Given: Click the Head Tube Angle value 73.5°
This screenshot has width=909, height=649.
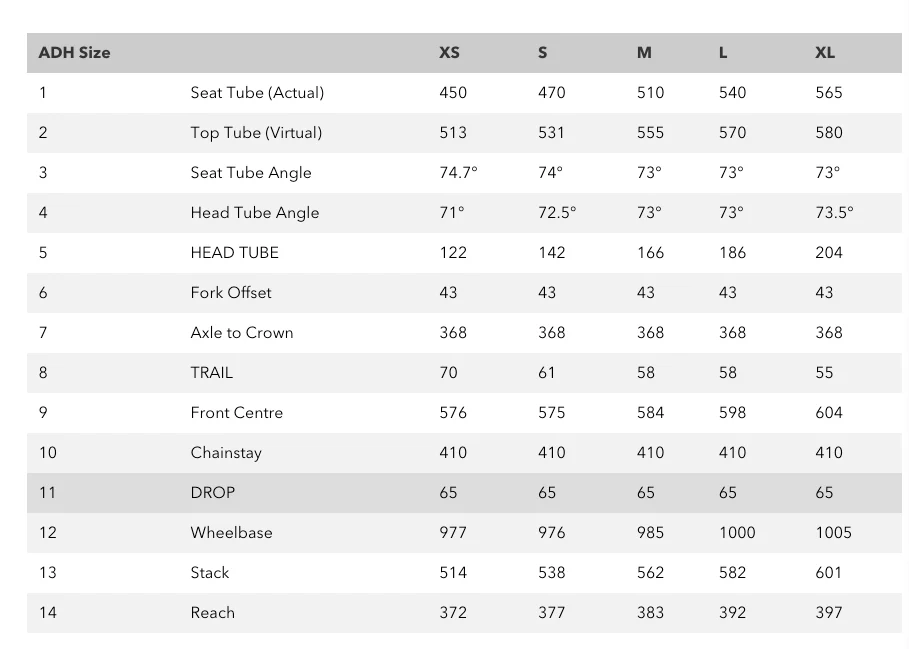Looking at the screenshot, I should [834, 212].
